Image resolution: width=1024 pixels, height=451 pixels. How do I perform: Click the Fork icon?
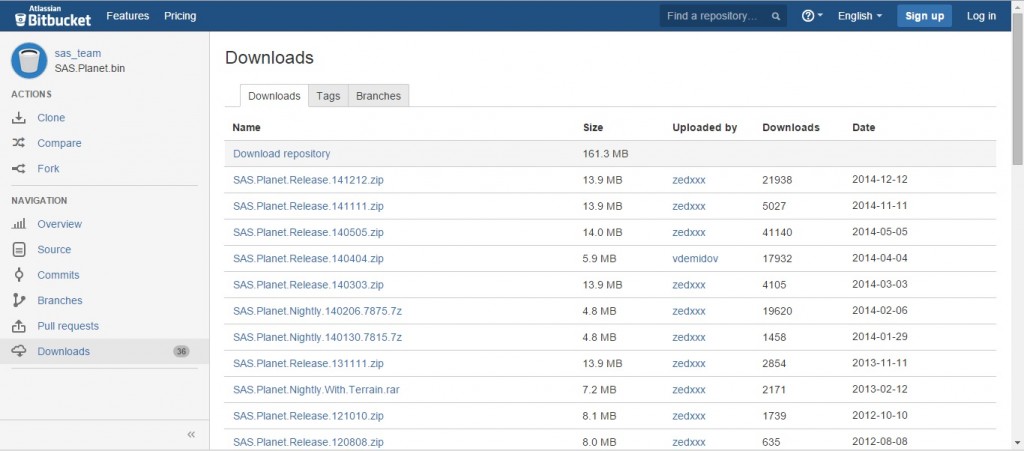coord(19,168)
